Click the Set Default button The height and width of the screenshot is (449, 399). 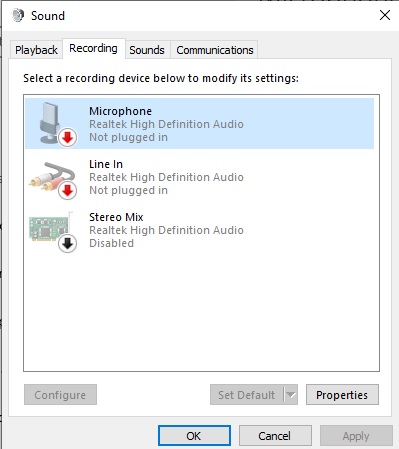(247, 395)
